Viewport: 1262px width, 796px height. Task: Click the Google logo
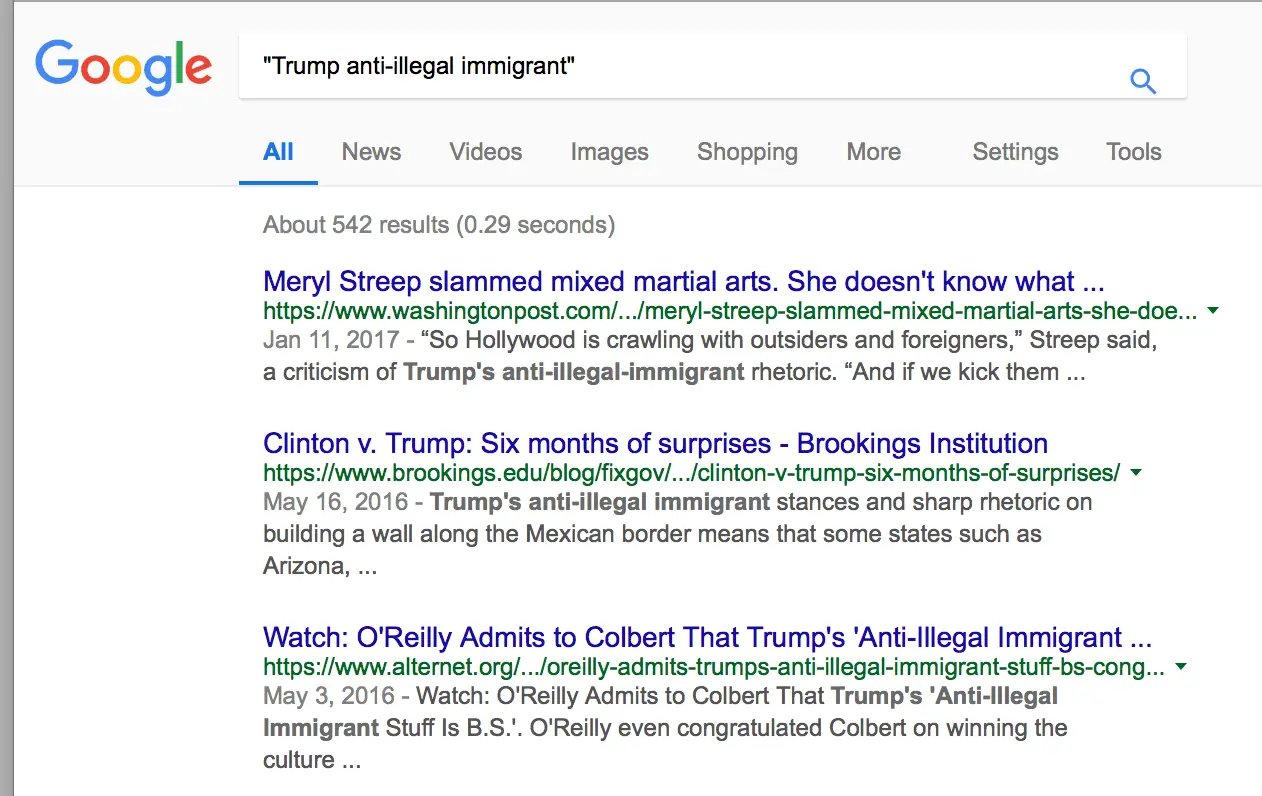123,67
